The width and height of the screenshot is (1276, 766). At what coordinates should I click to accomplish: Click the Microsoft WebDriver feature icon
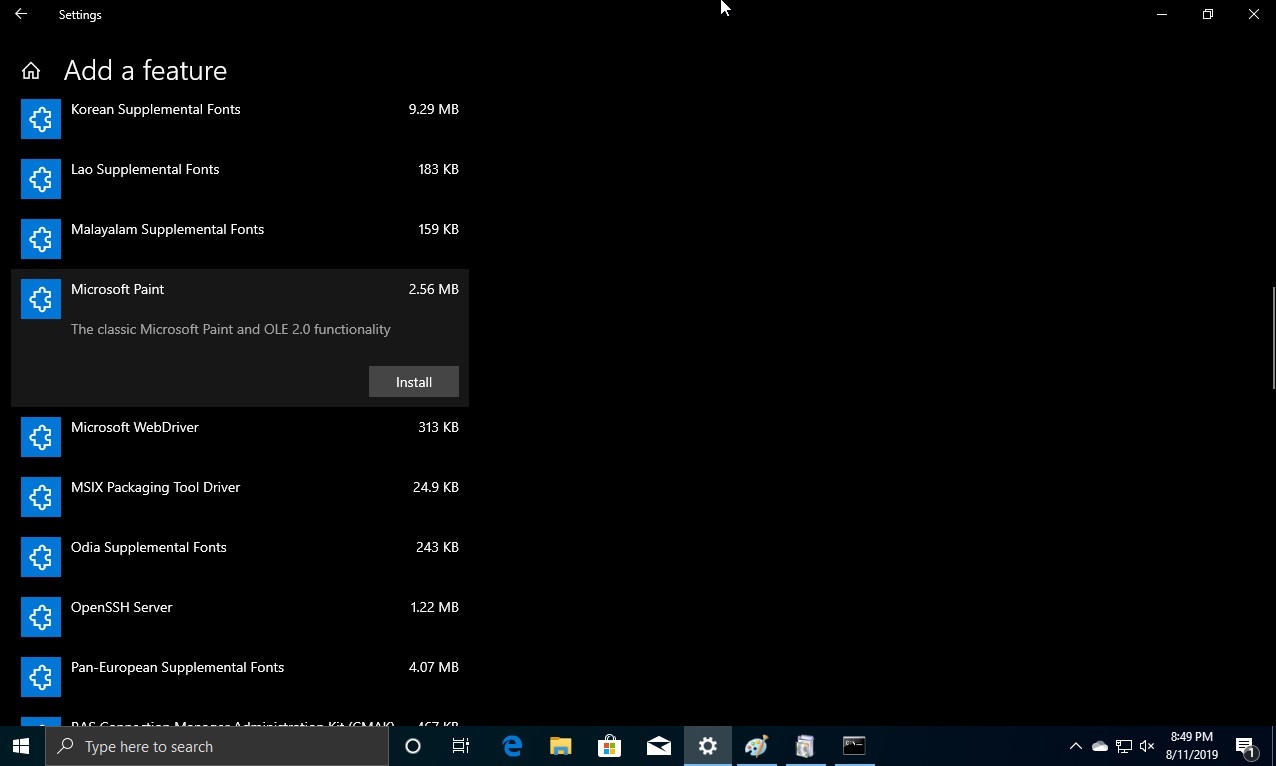point(41,437)
